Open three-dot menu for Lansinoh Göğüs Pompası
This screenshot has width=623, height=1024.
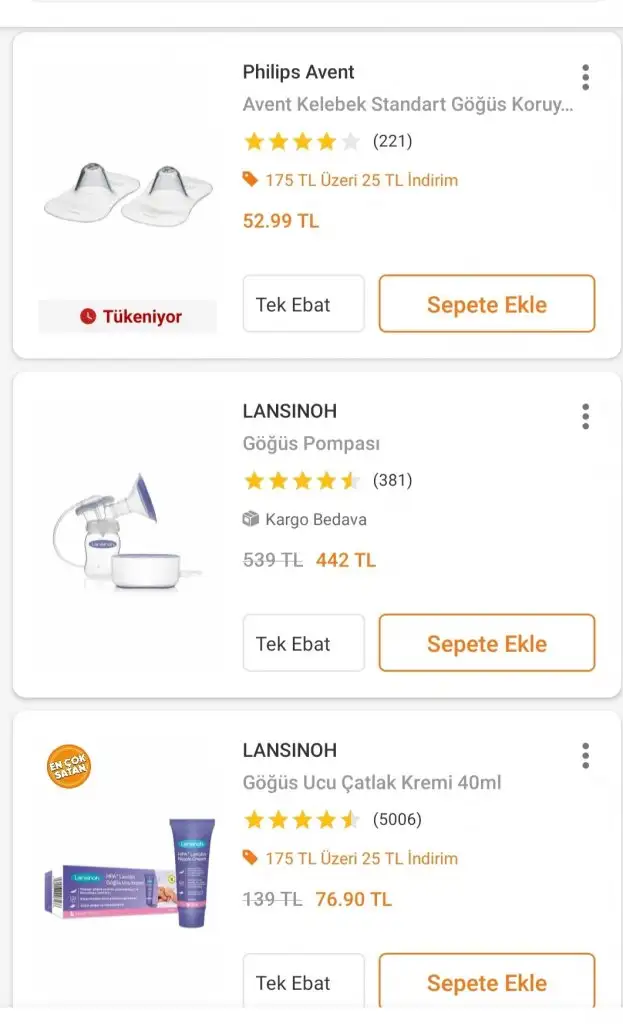(x=585, y=416)
